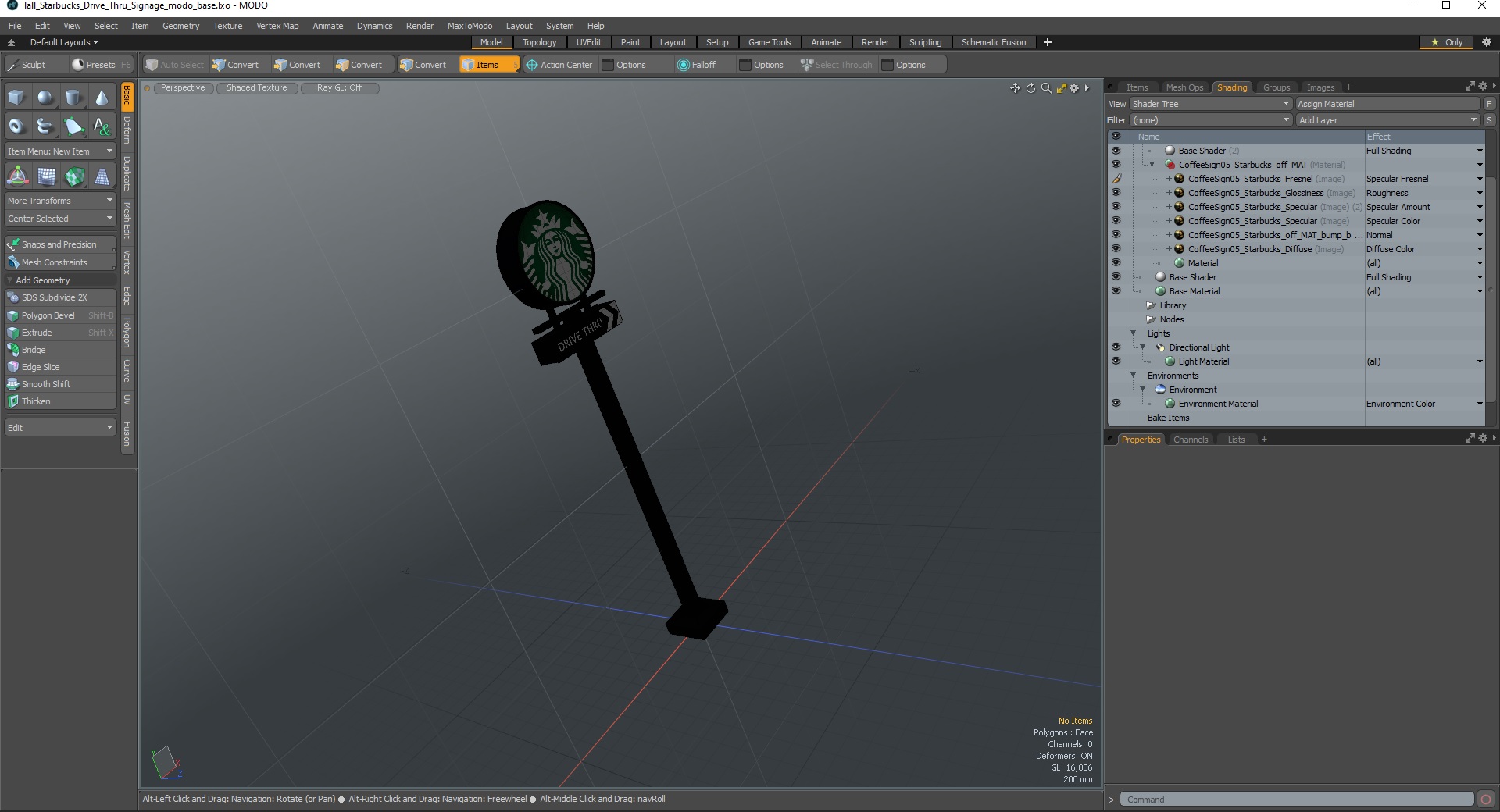Select the Cone primitive tool
This screenshot has height=812, width=1500.
102,98
